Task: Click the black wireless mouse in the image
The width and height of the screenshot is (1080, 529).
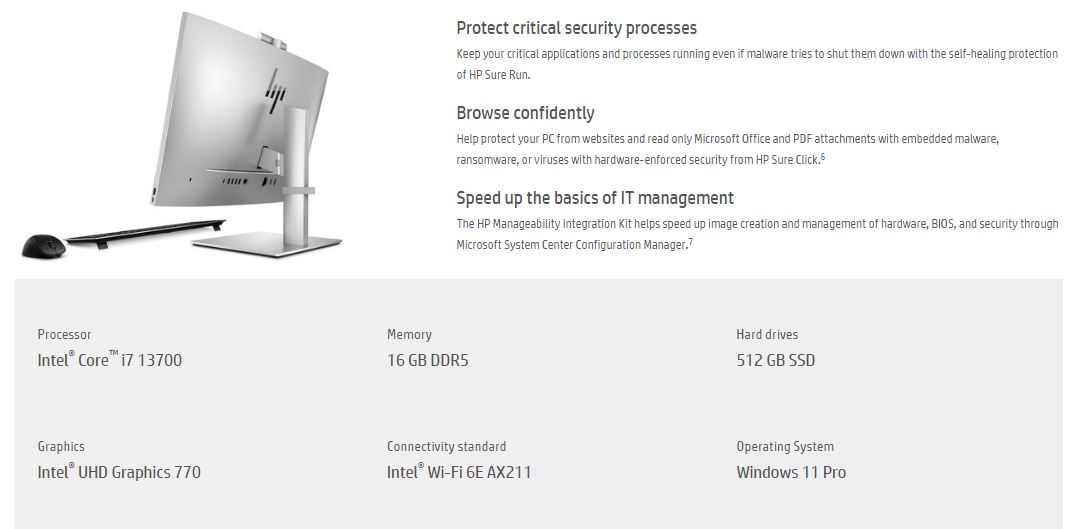Action: click(x=43, y=246)
